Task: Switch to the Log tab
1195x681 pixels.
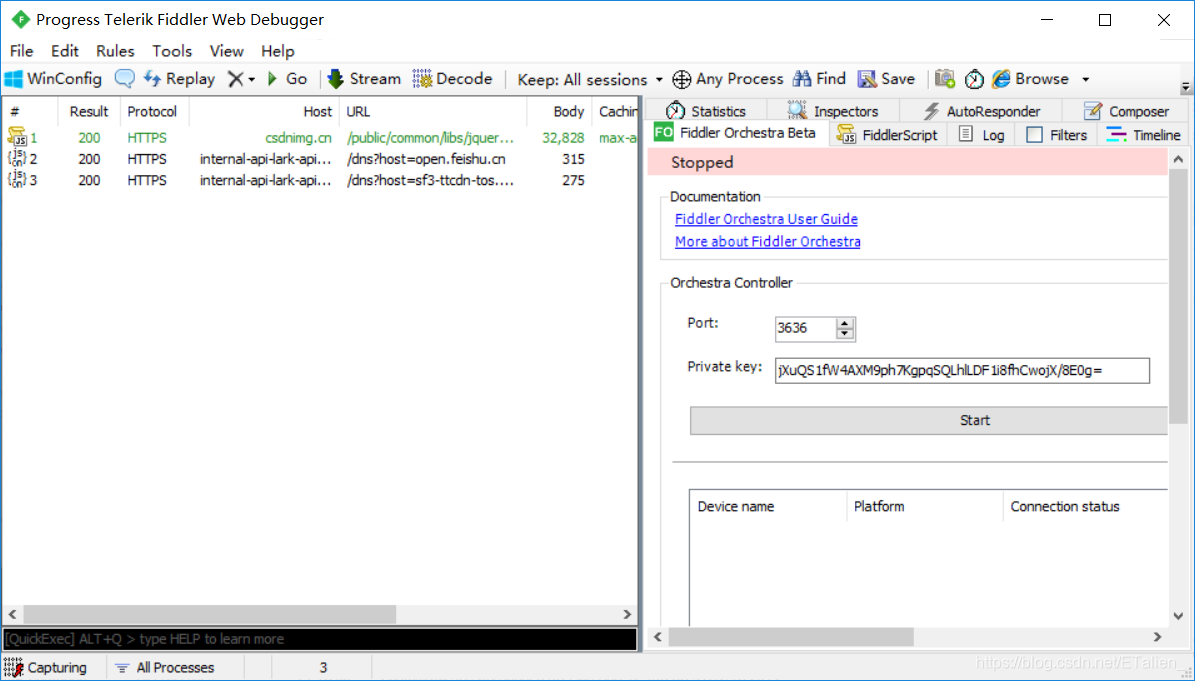Action: [x=982, y=135]
